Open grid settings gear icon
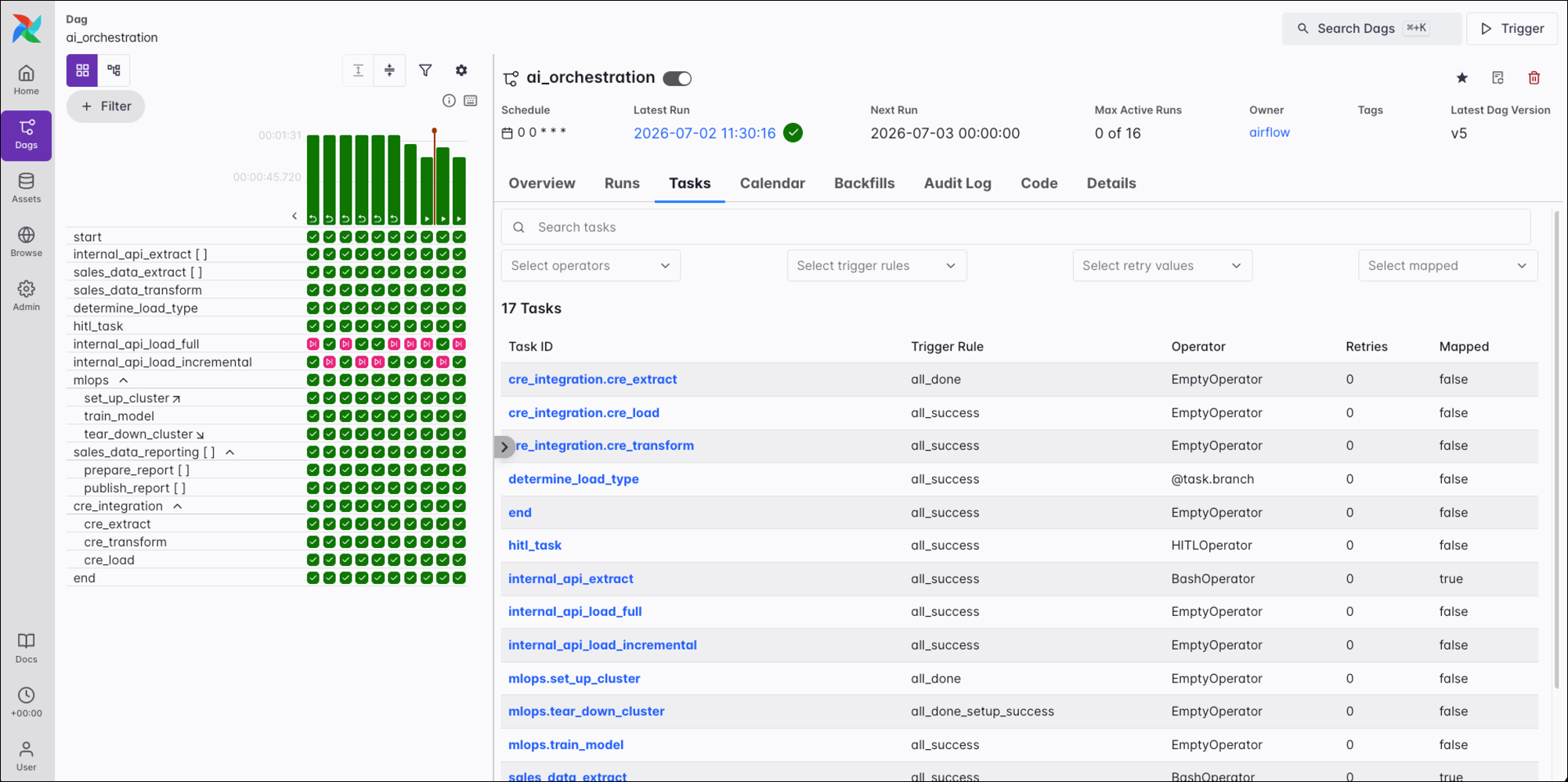 tap(461, 70)
